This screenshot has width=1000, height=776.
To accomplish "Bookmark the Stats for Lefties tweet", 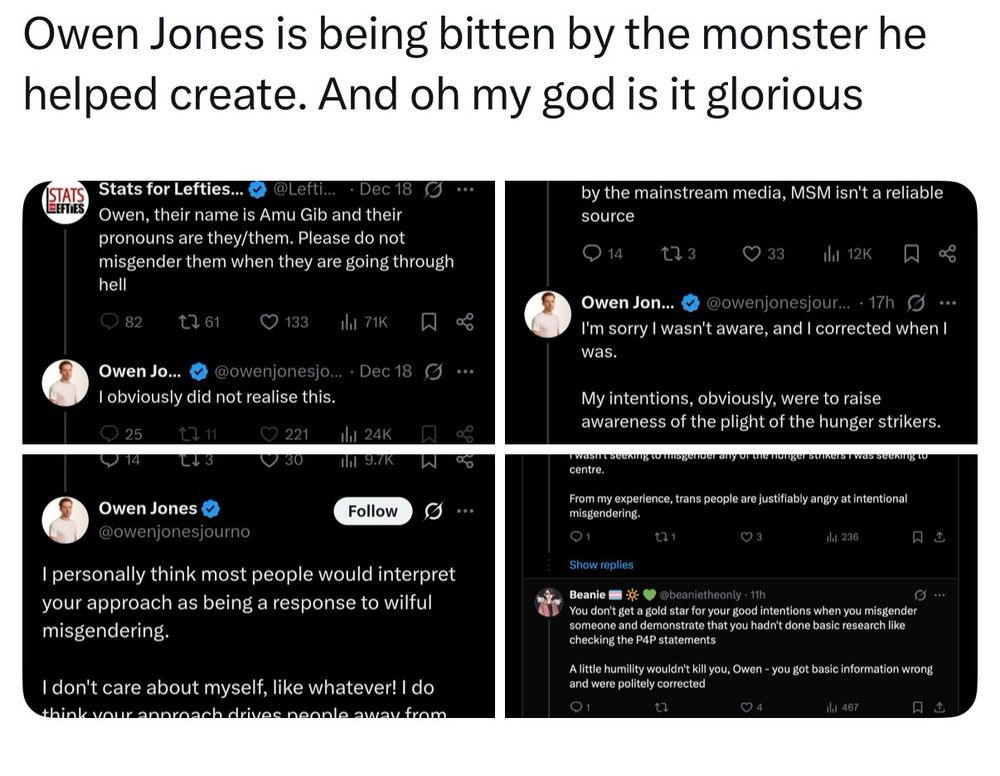I will pos(428,322).
